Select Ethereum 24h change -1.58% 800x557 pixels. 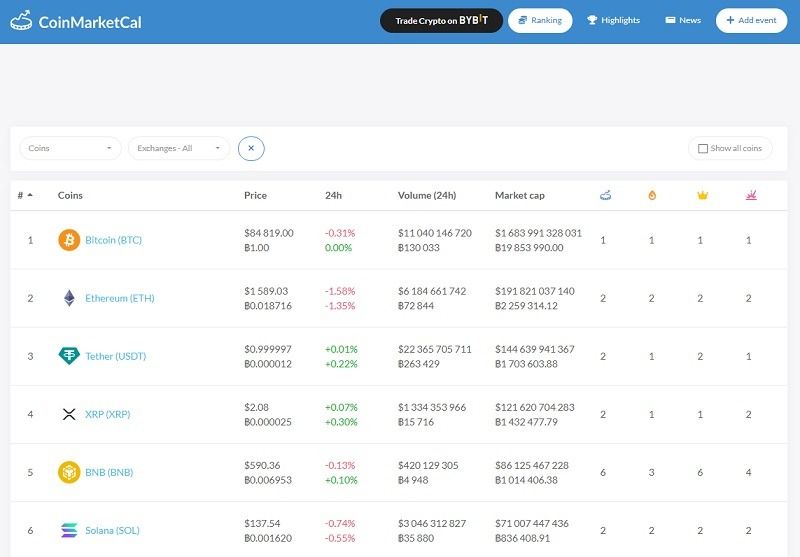pos(340,291)
